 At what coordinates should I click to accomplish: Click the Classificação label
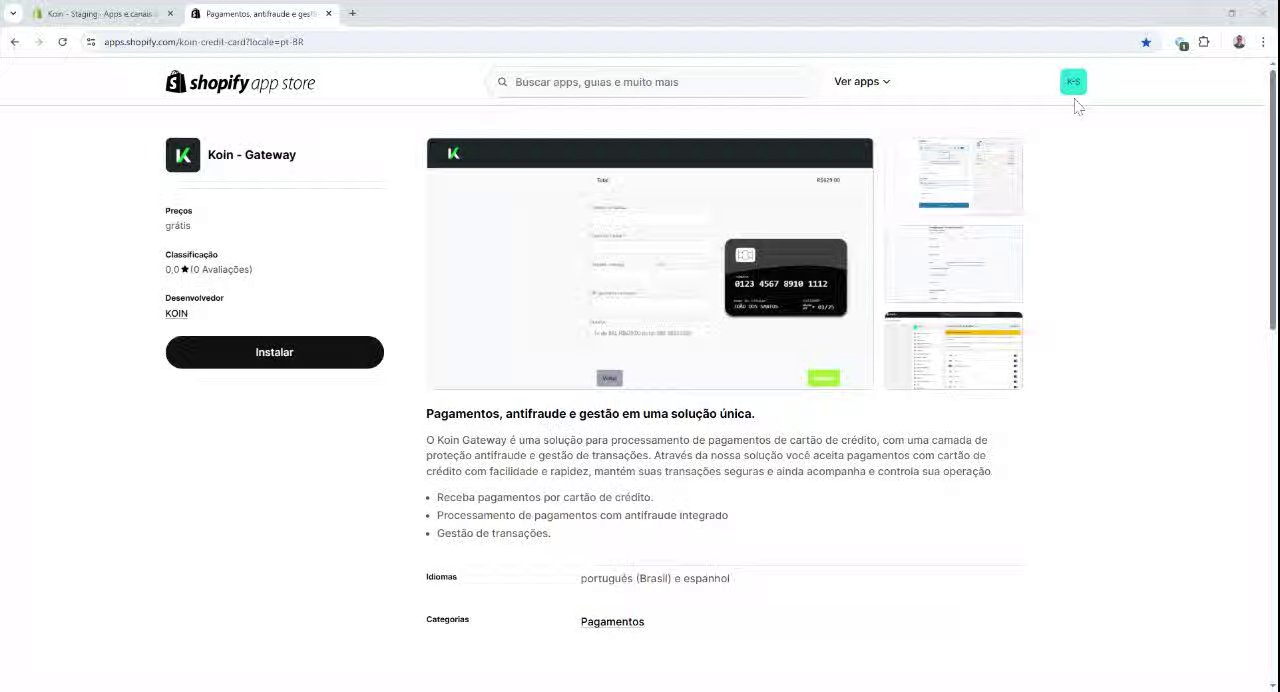(191, 255)
